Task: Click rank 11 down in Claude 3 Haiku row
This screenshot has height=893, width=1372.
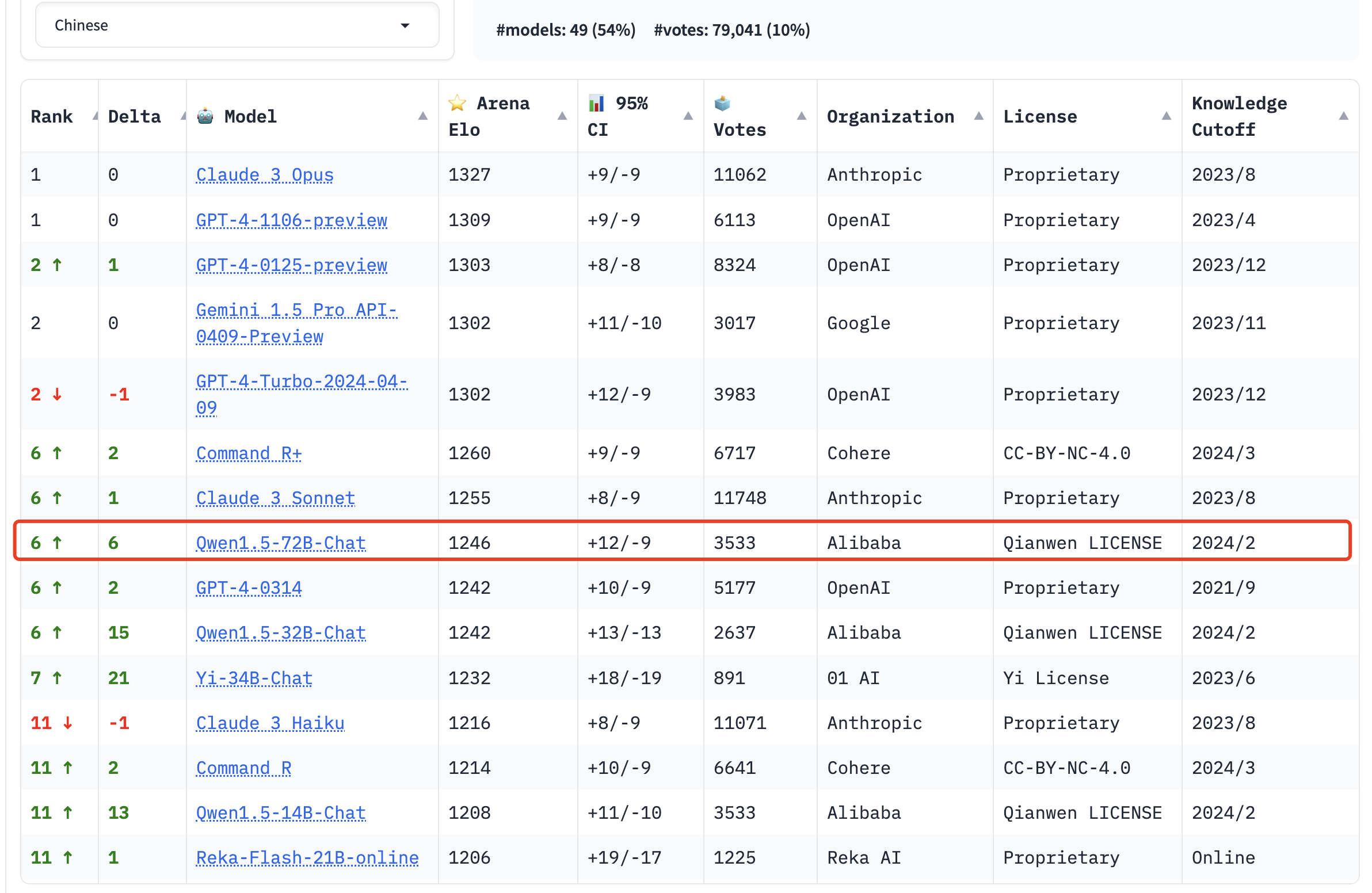Action: [x=52, y=723]
